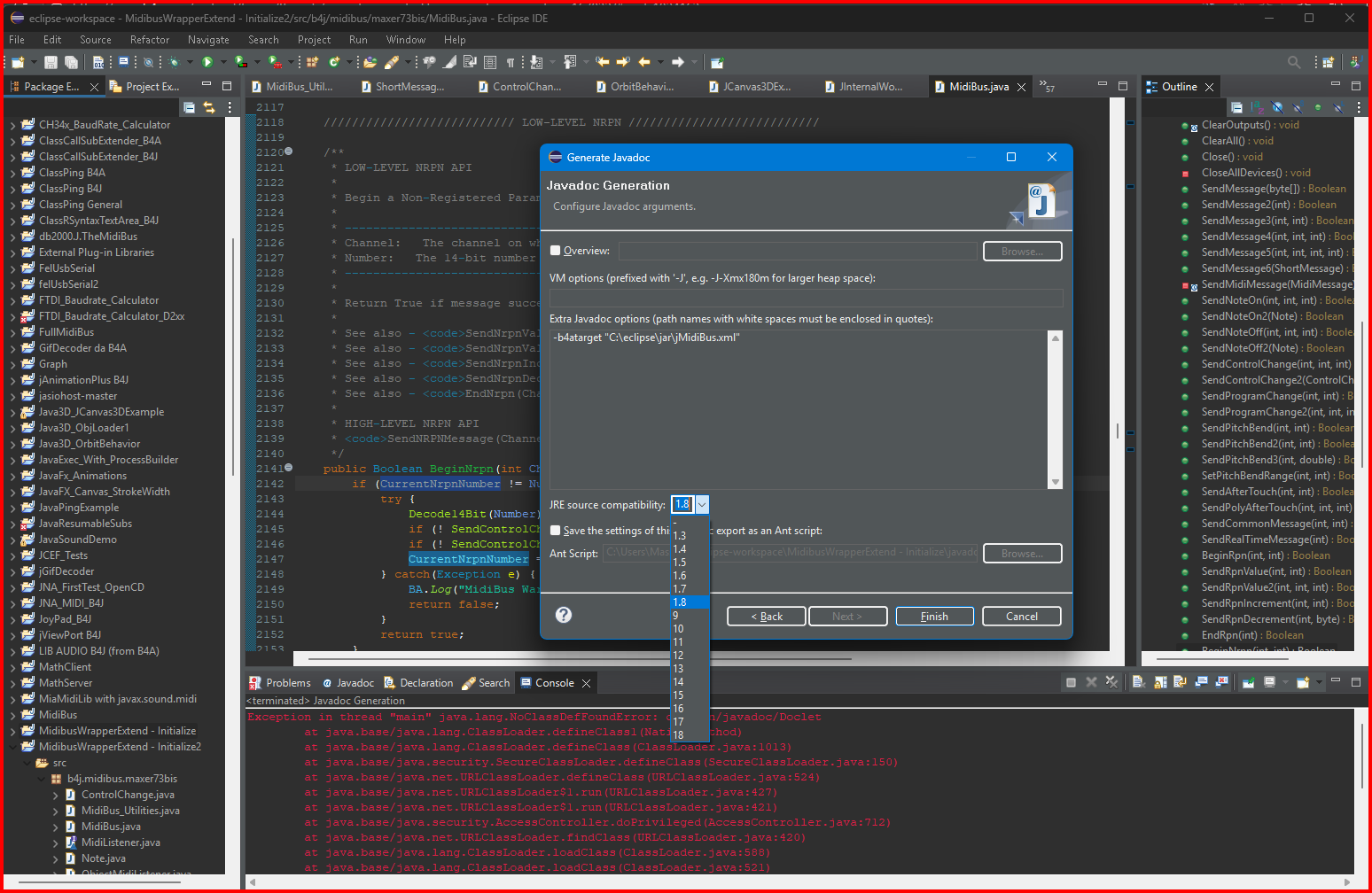Toggle Show Console on Standard Error change

click(x=1221, y=682)
